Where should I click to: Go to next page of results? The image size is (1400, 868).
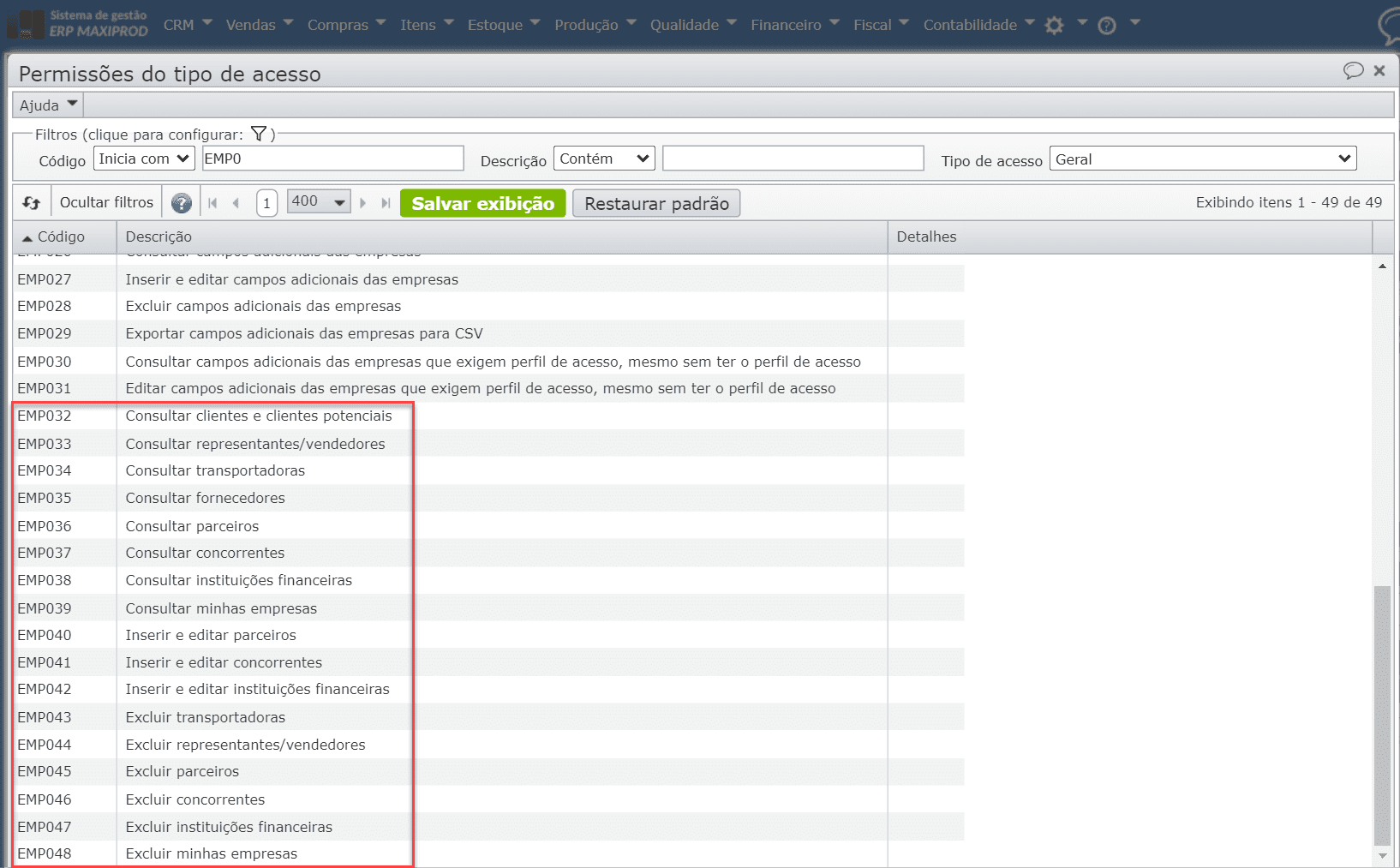(x=363, y=203)
